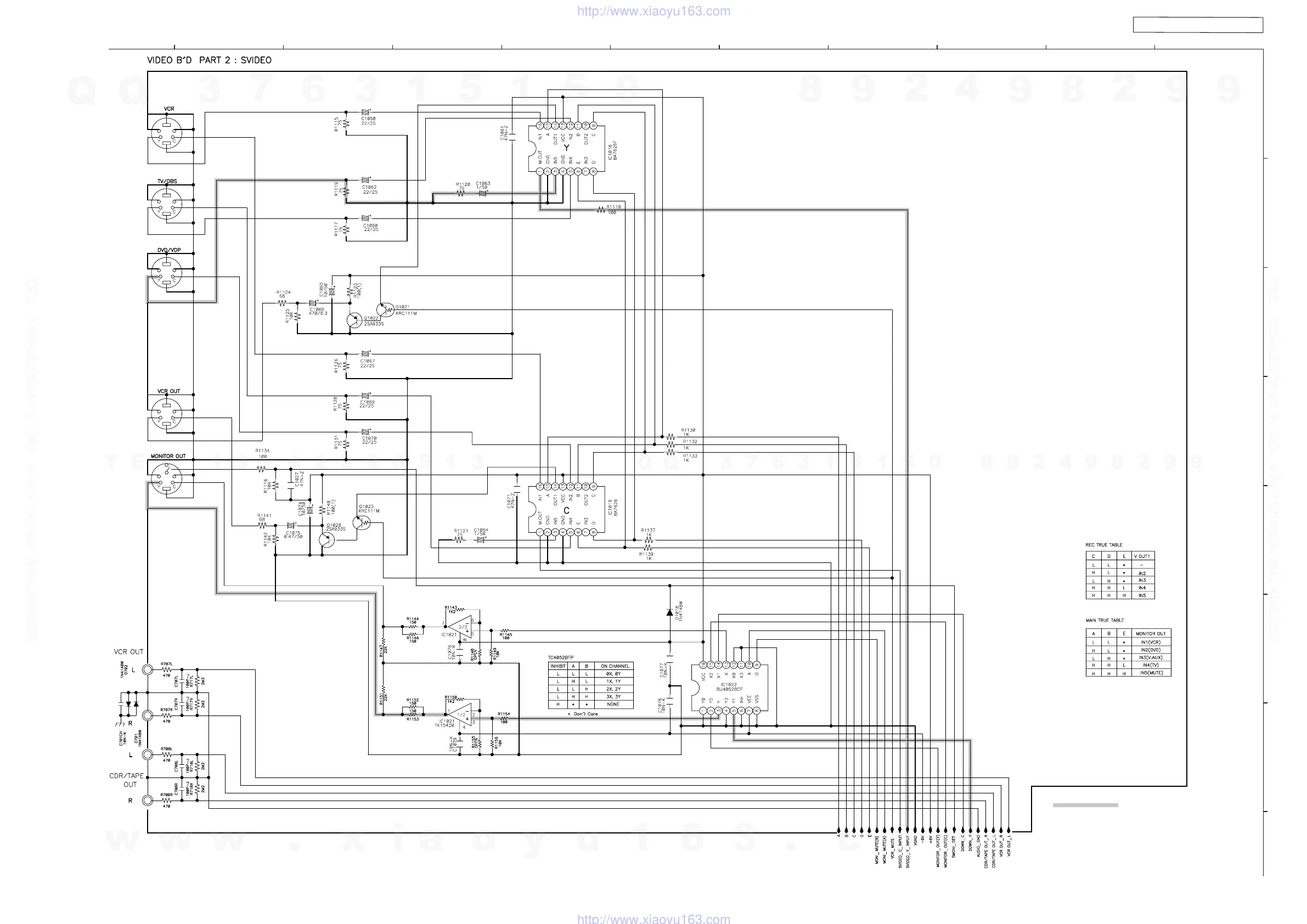Click the 'IN4(TV)' table cell
The width and height of the screenshot is (1307, 924).
coord(1151,665)
